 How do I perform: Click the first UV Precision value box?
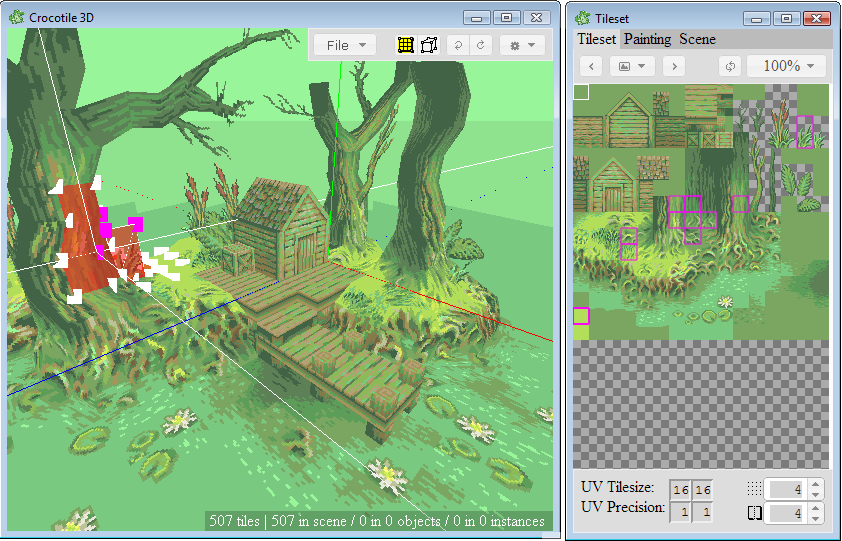tap(680, 511)
